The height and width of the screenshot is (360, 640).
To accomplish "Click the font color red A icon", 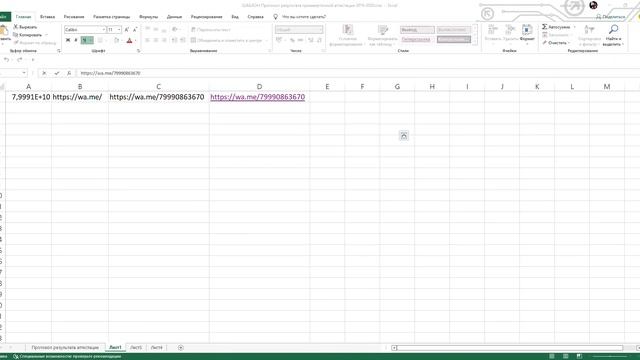I will 129,40.
